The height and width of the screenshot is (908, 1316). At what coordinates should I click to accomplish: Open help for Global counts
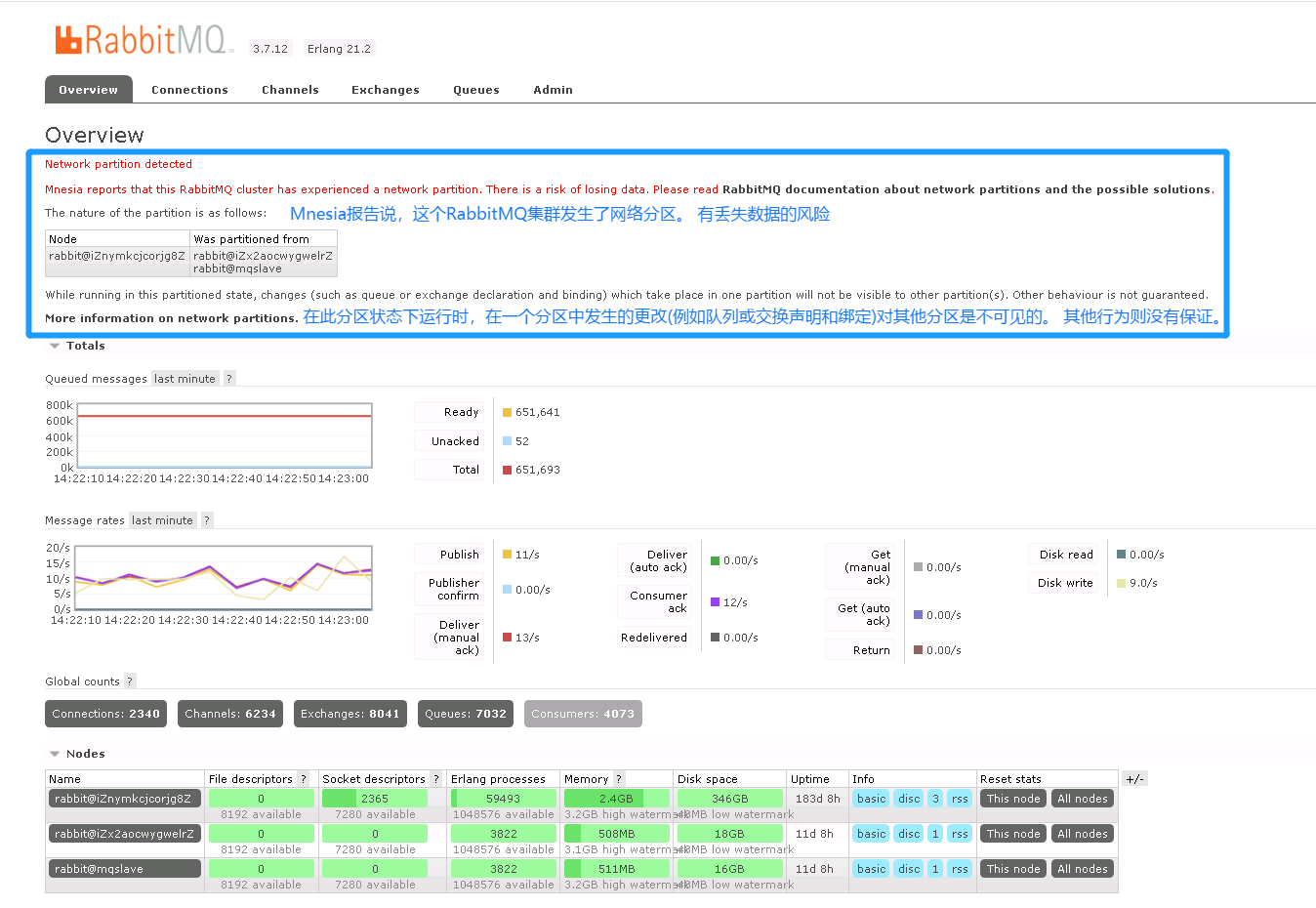coord(130,681)
